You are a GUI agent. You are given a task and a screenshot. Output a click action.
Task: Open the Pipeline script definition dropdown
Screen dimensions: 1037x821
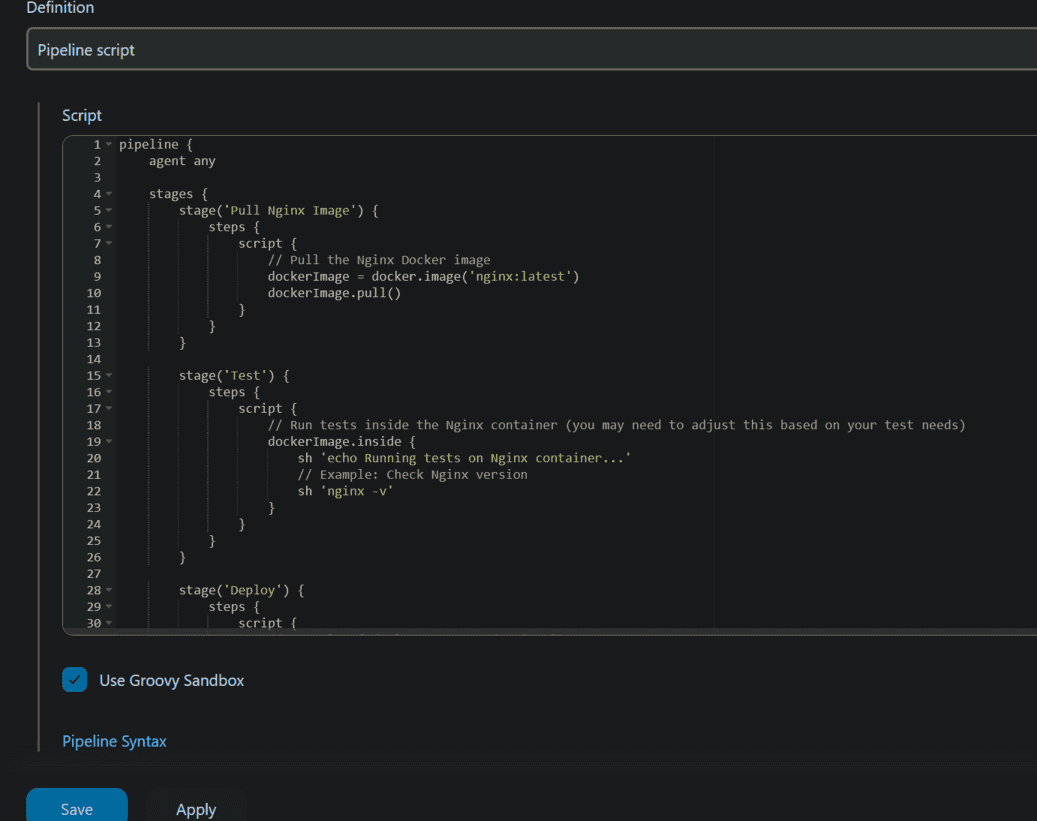[532, 49]
